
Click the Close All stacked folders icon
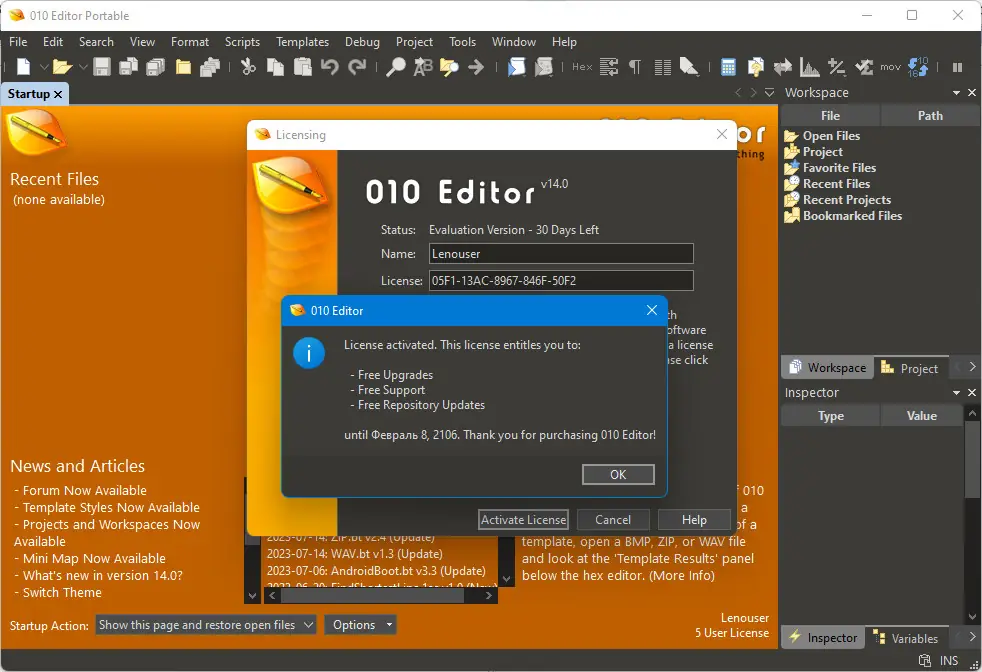(209, 66)
